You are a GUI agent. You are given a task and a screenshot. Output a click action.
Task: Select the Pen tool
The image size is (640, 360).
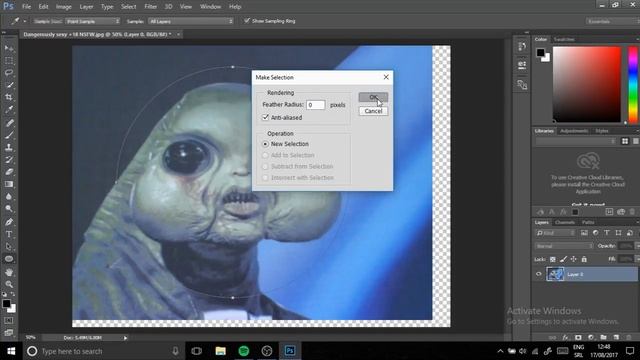[x=9, y=222]
